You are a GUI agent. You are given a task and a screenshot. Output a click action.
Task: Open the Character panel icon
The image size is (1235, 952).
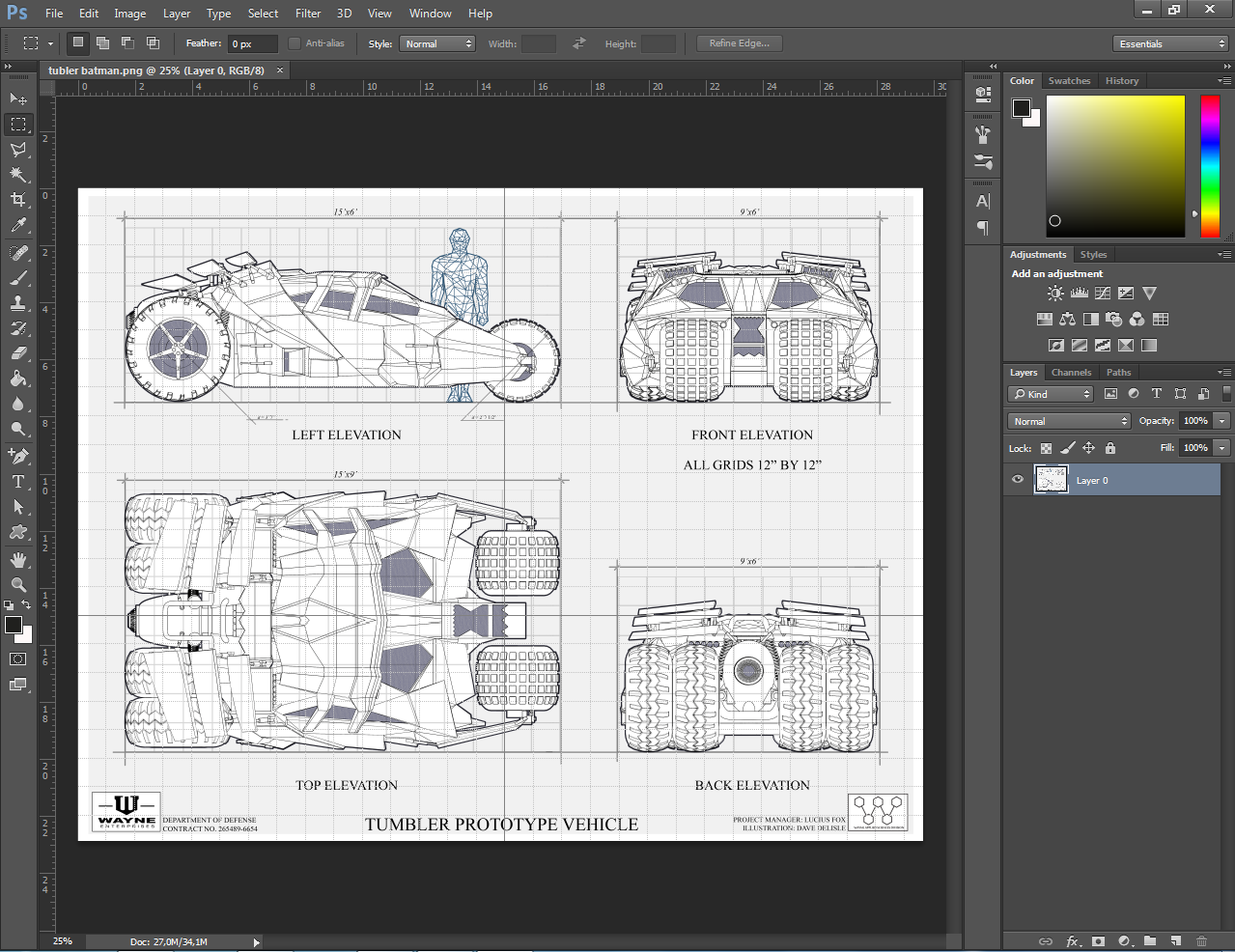[983, 201]
